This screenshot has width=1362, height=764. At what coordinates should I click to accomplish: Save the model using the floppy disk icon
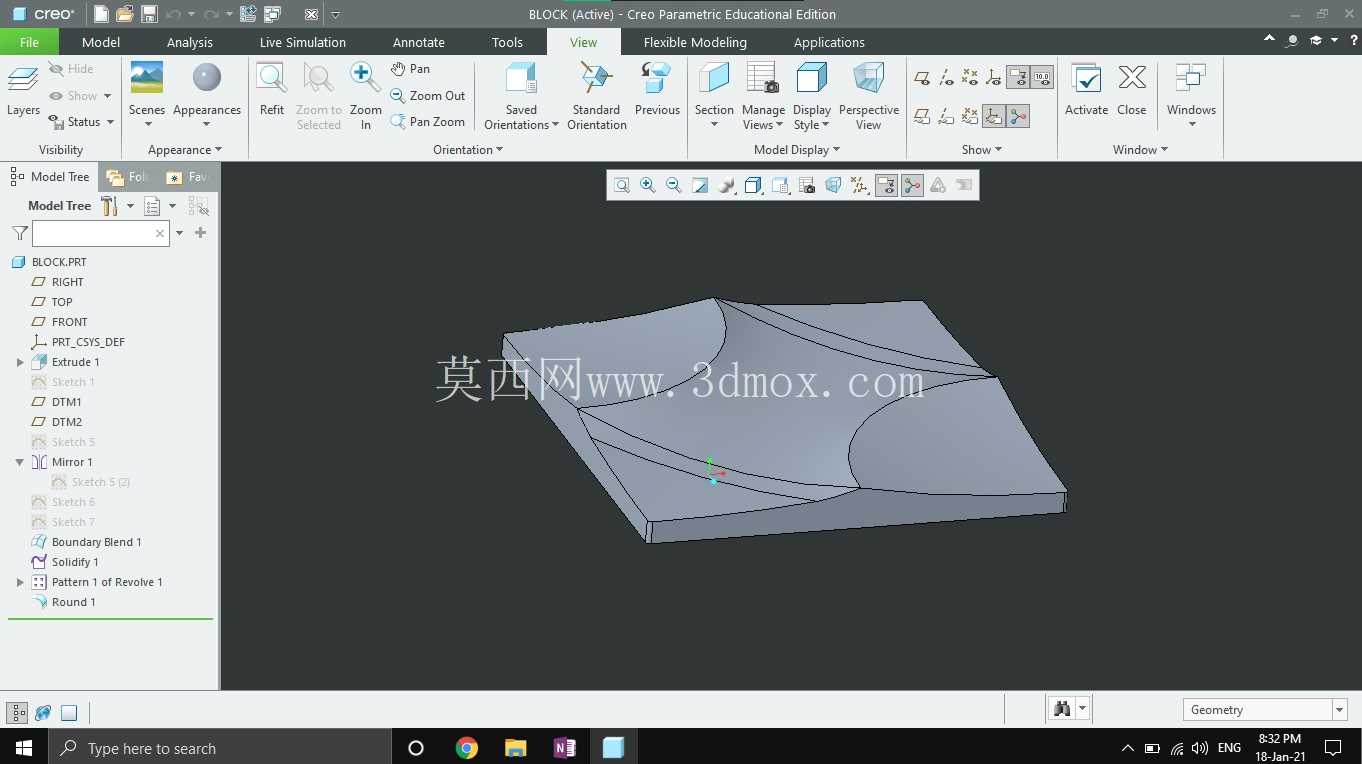pyautogui.click(x=149, y=14)
